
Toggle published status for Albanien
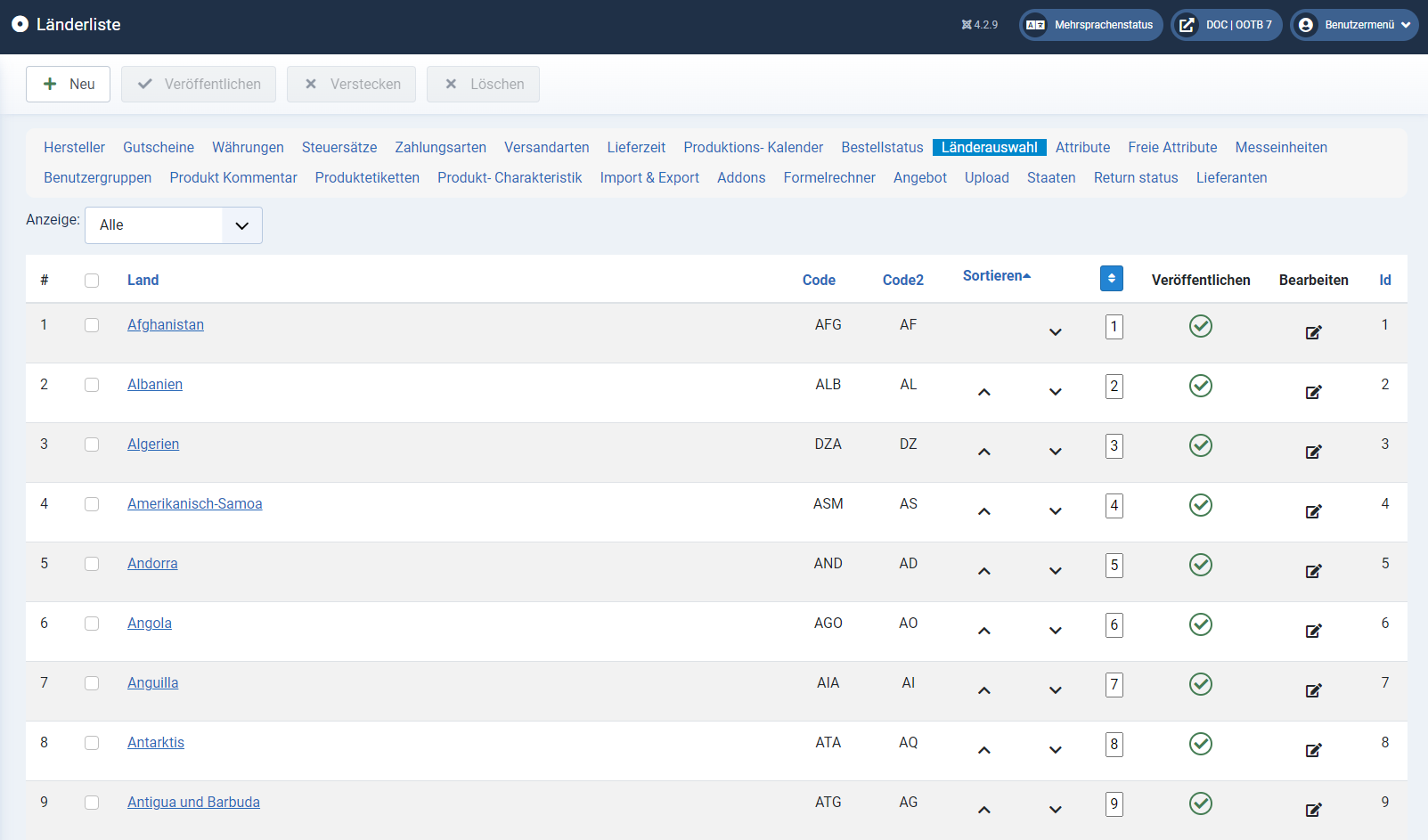coord(1201,386)
